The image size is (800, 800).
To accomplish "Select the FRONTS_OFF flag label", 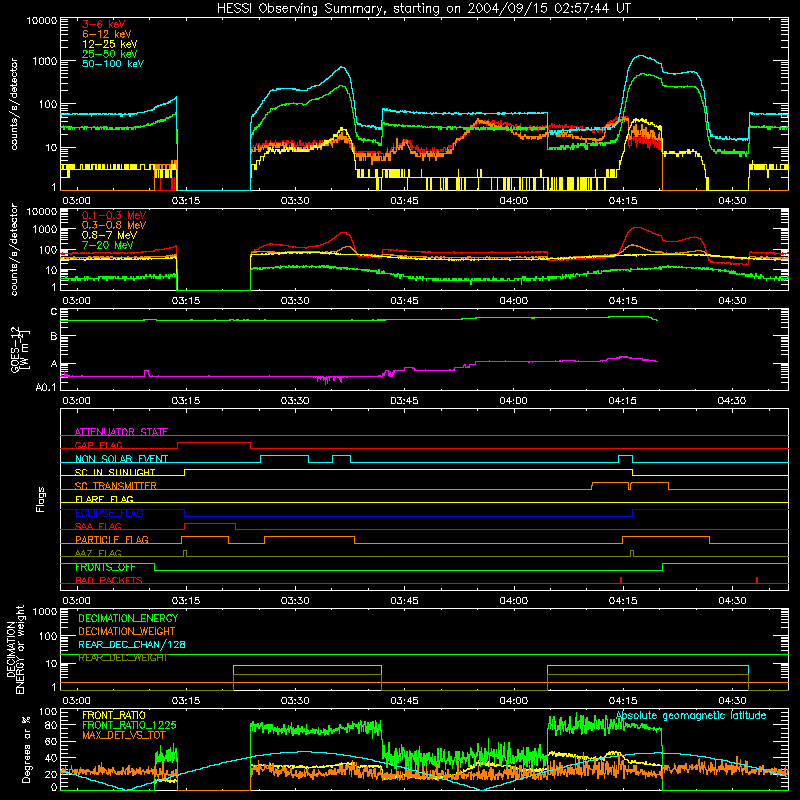I will tap(105, 567).
